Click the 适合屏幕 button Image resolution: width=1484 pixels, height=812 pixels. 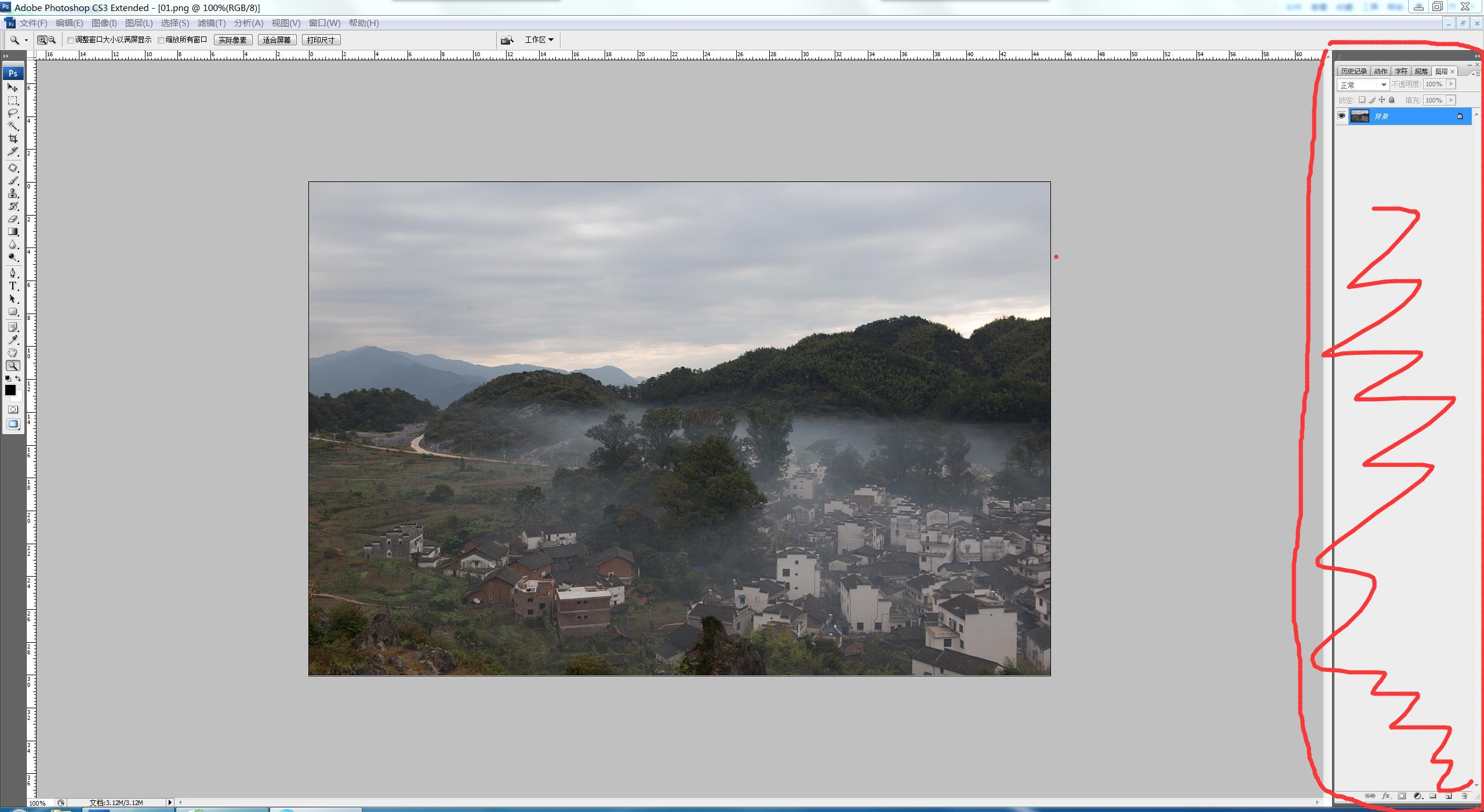click(x=277, y=40)
